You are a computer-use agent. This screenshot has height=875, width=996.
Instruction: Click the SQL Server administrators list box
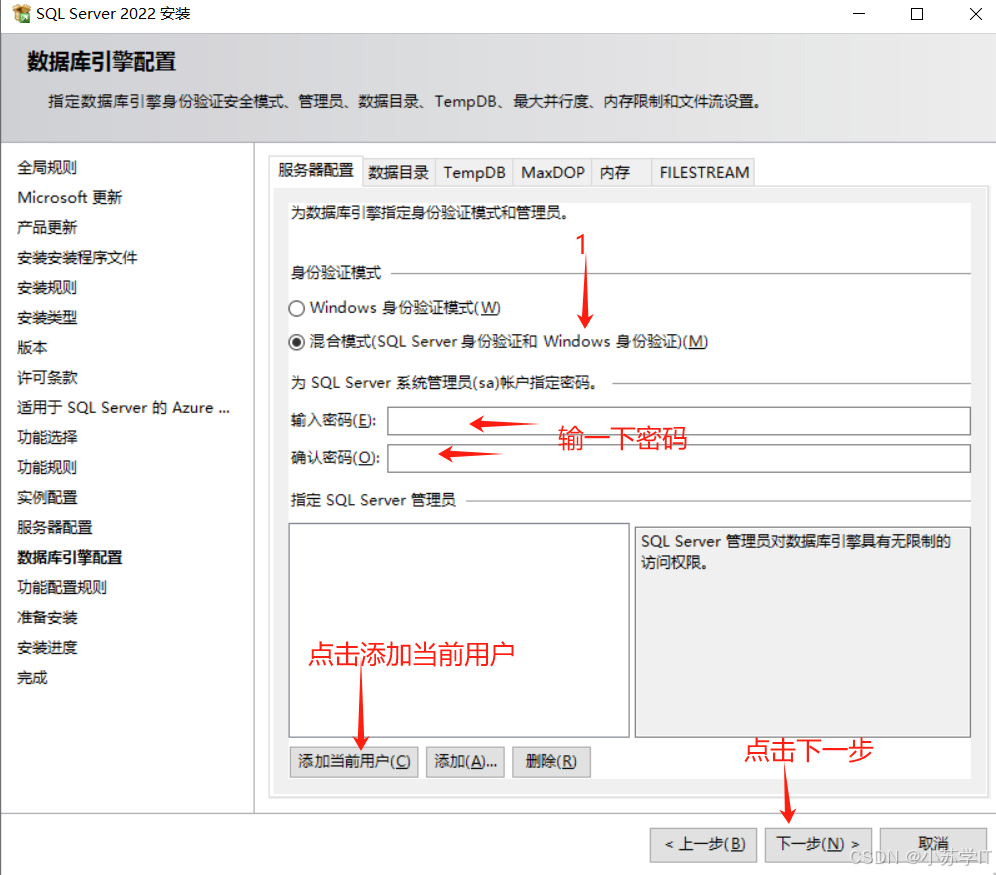pos(459,630)
